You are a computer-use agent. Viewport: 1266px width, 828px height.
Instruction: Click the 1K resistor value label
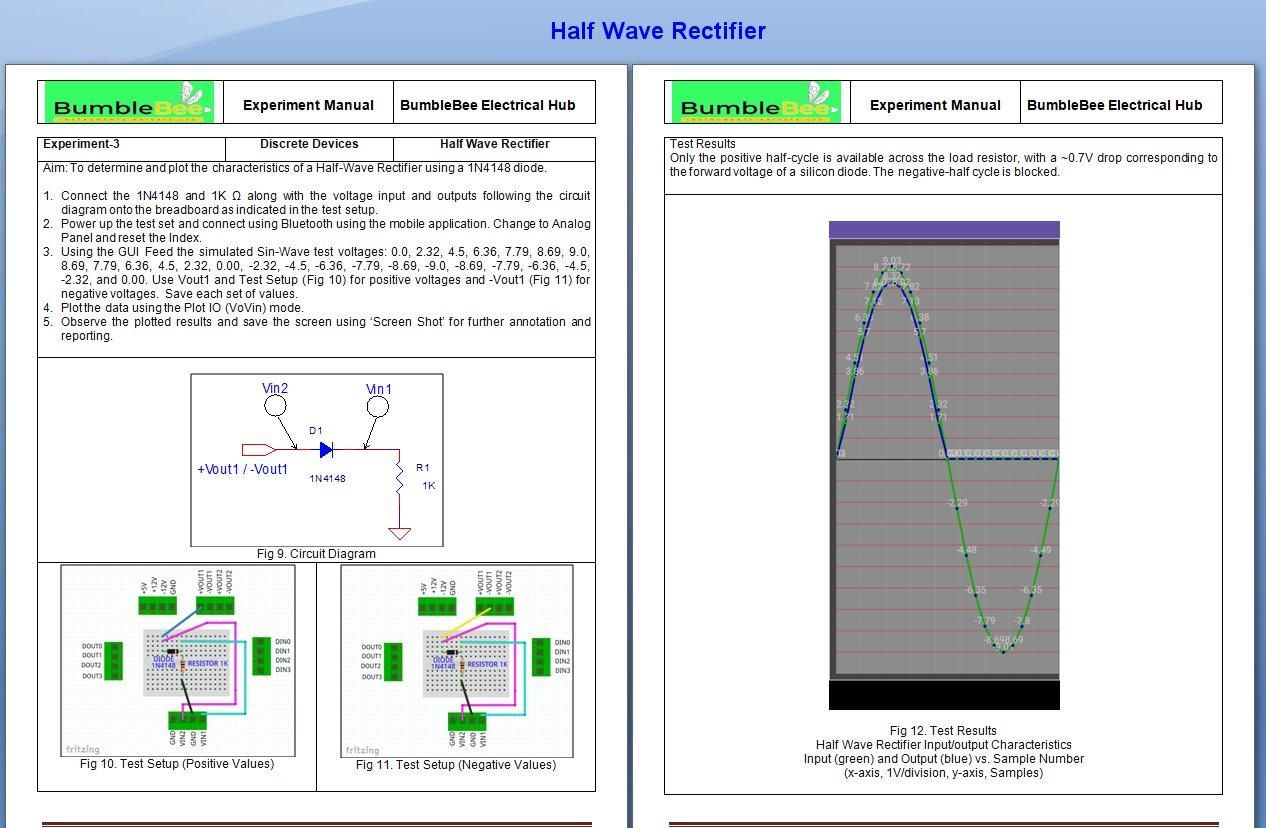pyautogui.click(x=429, y=486)
